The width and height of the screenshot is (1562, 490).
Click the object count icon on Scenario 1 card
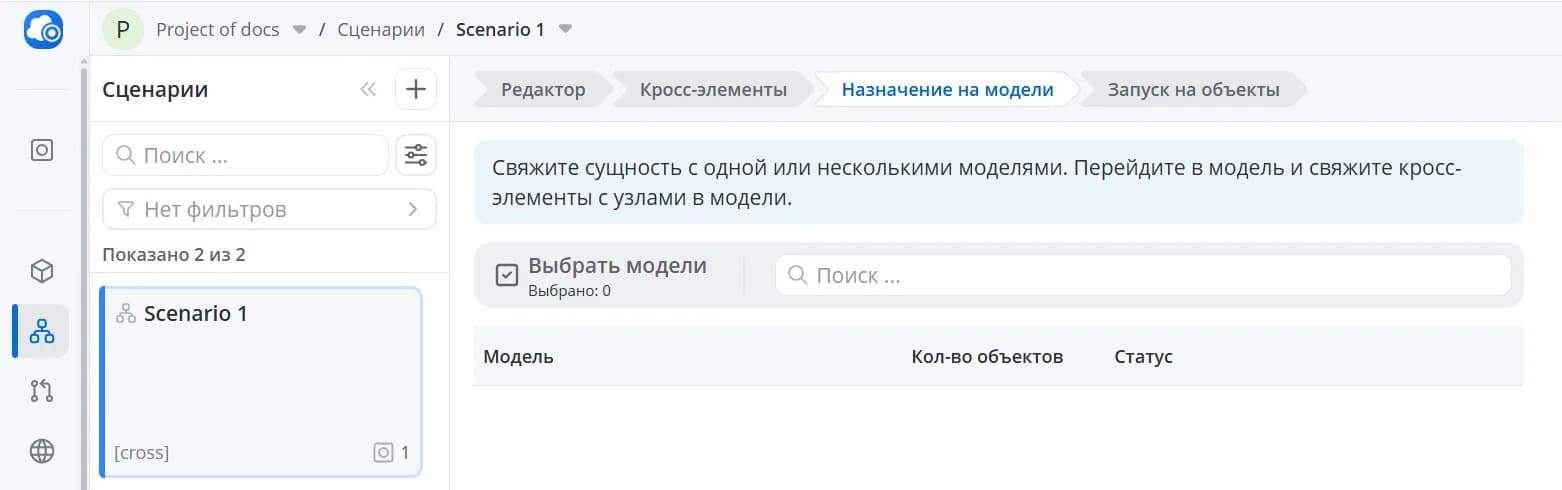(383, 453)
